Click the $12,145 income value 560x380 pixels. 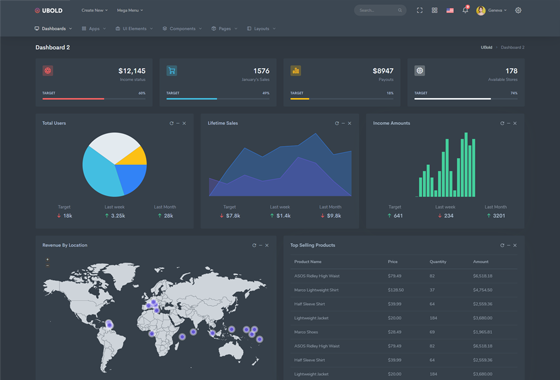pyautogui.click(x=132, y=71)
